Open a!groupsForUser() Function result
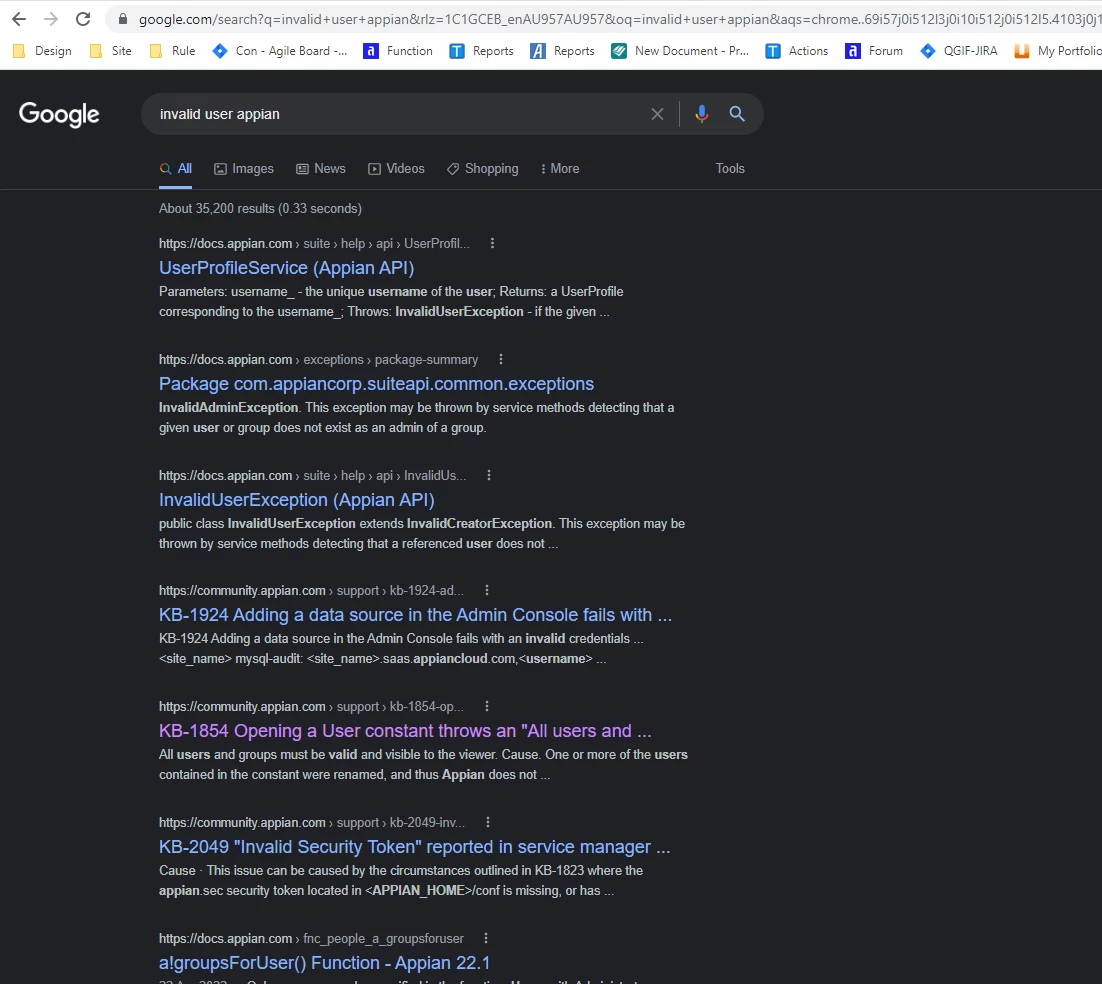 point(324,963)
